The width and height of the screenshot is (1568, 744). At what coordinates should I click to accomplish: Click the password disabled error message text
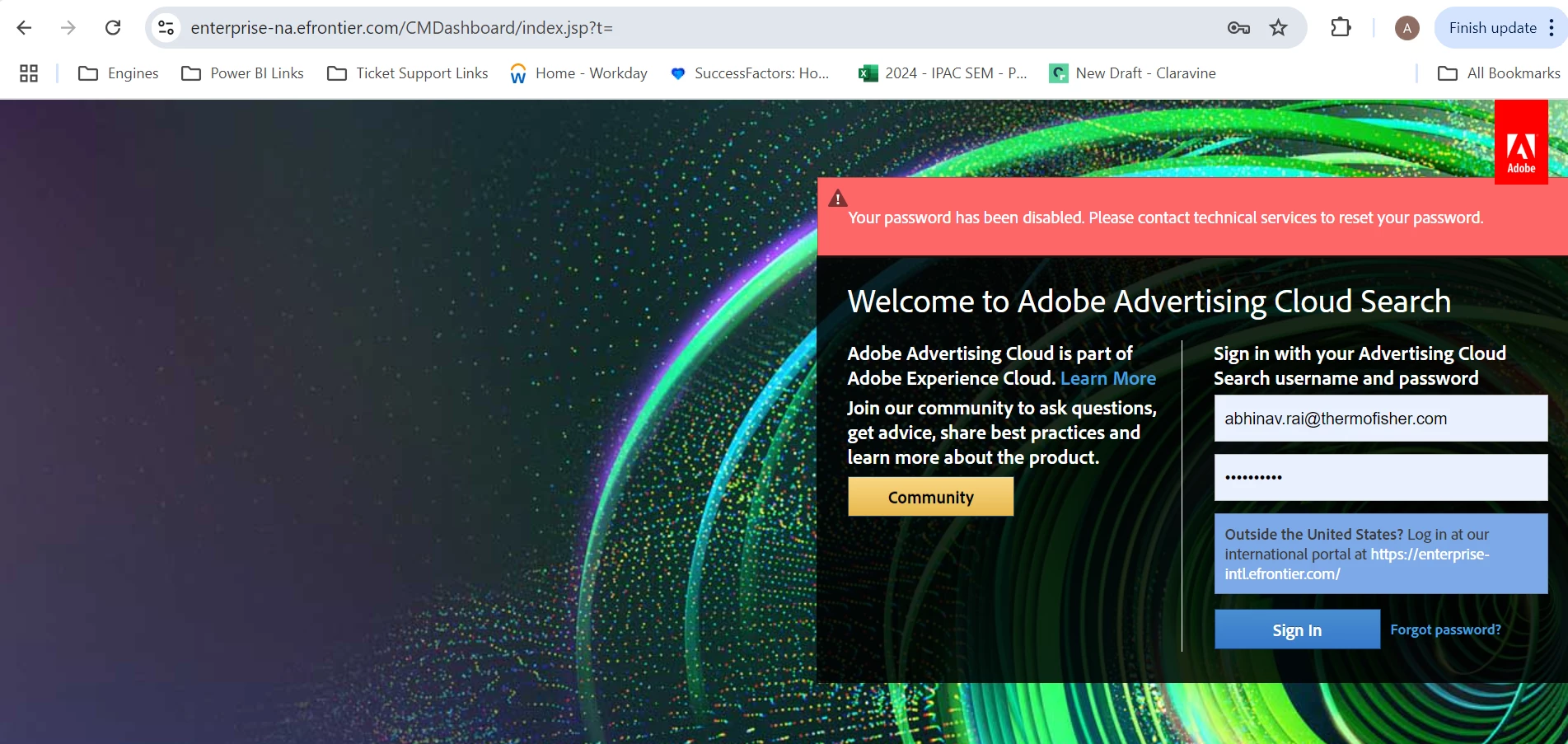point(1165,218)
